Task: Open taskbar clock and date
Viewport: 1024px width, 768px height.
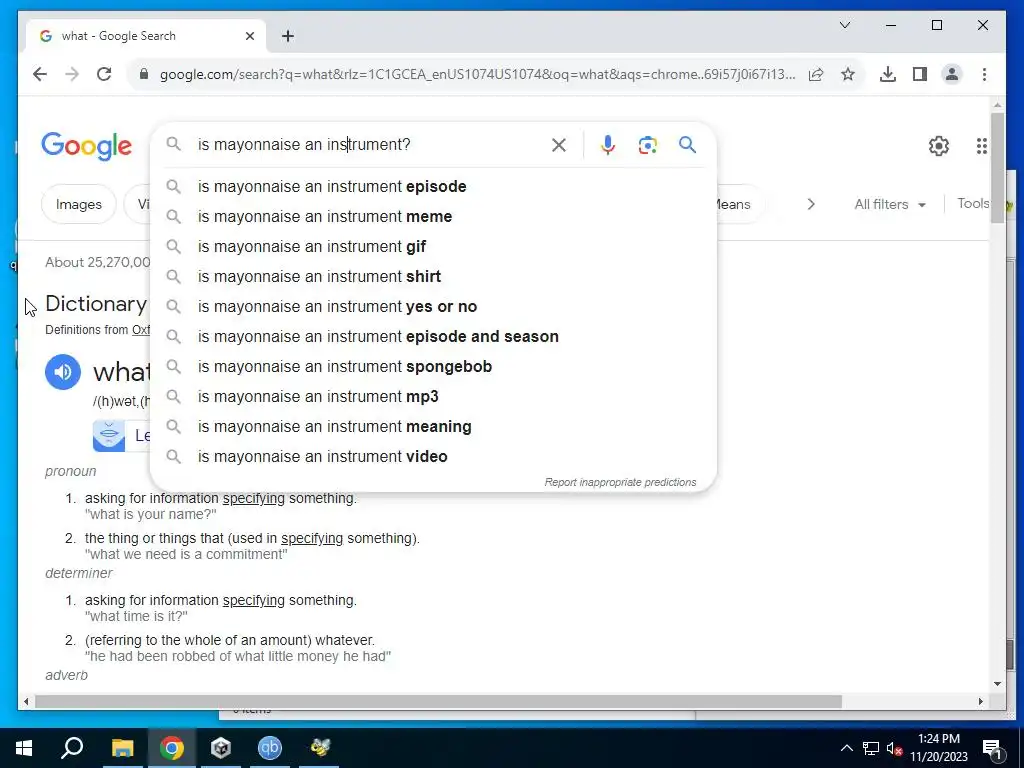Action: (938, 748)
